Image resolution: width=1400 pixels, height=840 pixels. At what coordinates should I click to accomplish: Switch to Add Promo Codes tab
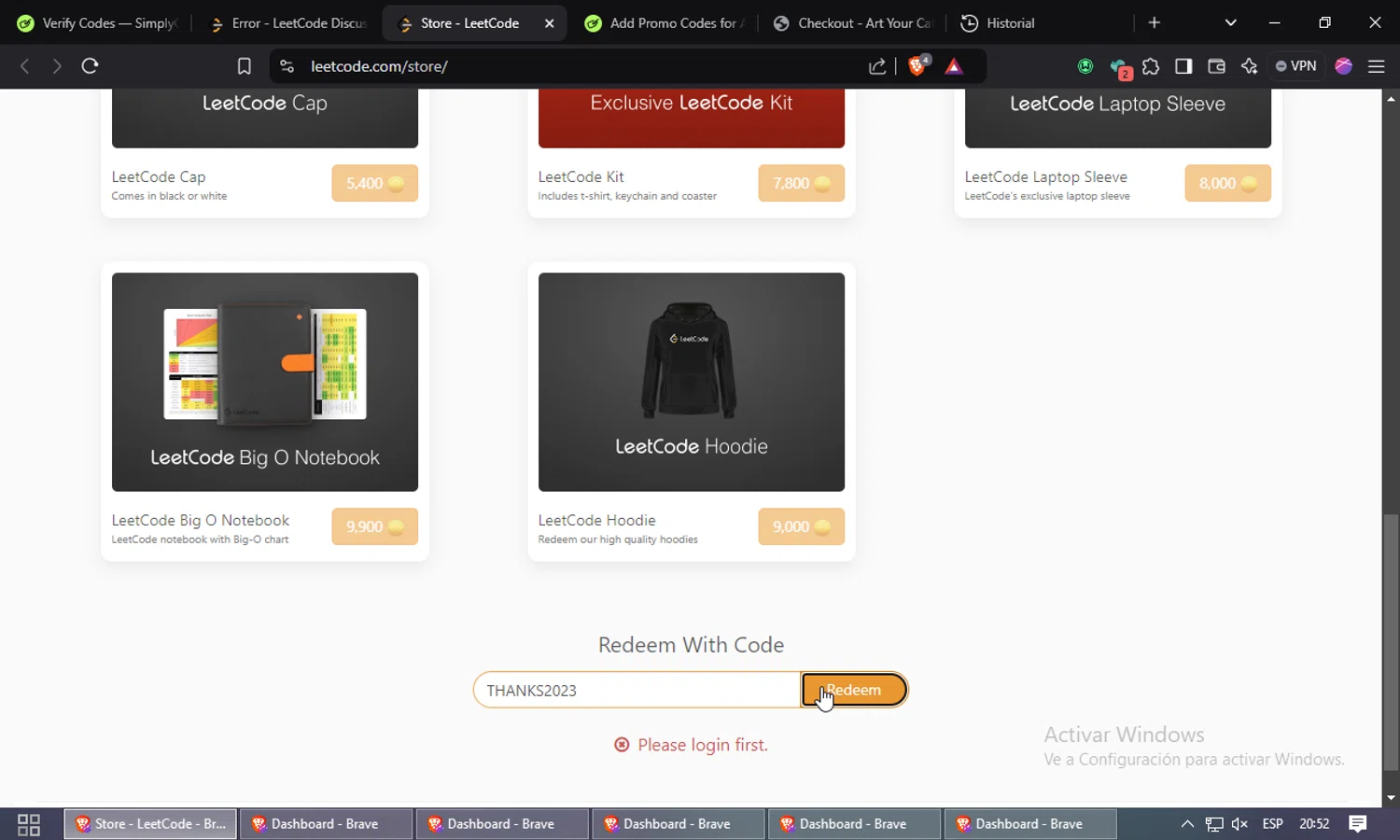(665, 23)
